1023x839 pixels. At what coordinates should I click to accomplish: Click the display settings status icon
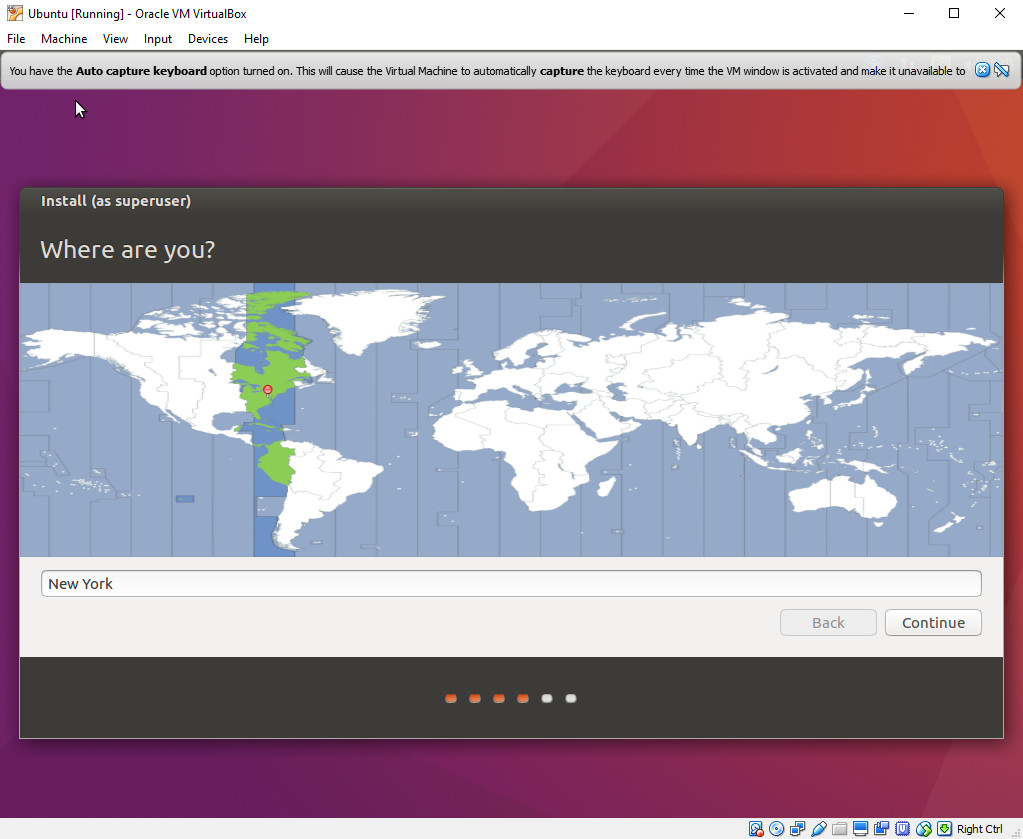[861, 829]
